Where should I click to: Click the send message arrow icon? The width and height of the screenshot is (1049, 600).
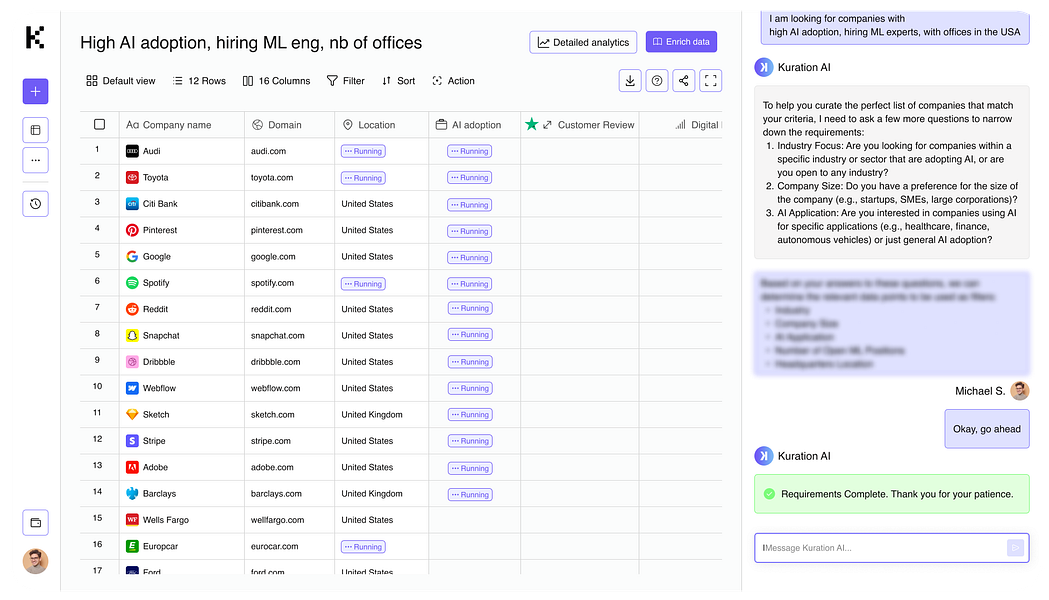[x=1015, y=548]
